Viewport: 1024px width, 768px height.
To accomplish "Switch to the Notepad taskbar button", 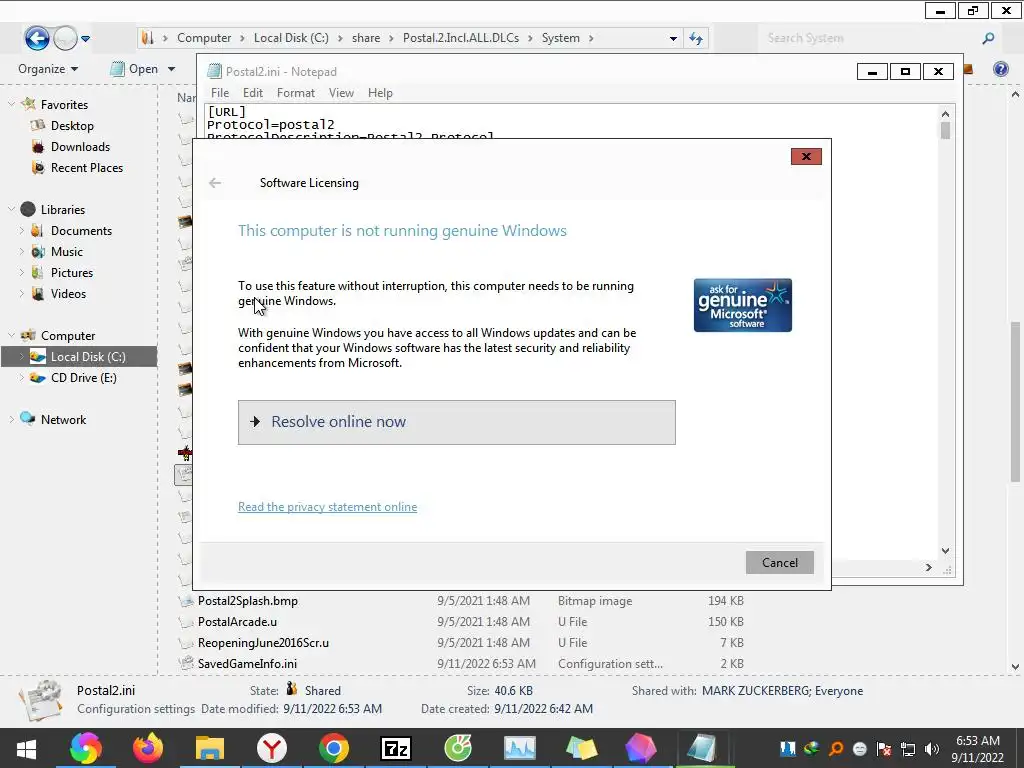I will click(701, 748).
